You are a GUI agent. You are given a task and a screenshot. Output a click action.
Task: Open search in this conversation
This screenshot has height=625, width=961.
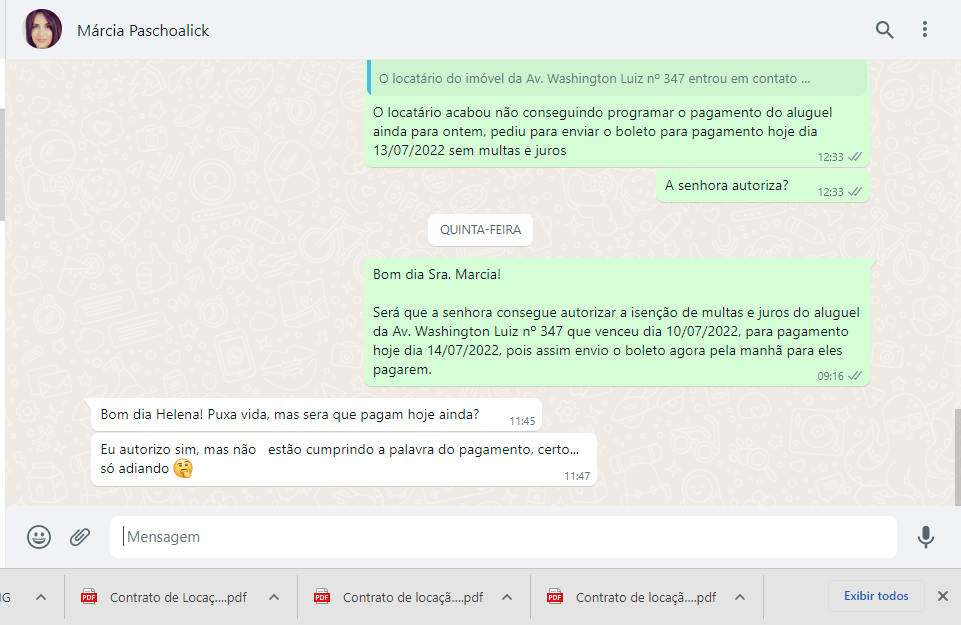[x=884, y=30]
